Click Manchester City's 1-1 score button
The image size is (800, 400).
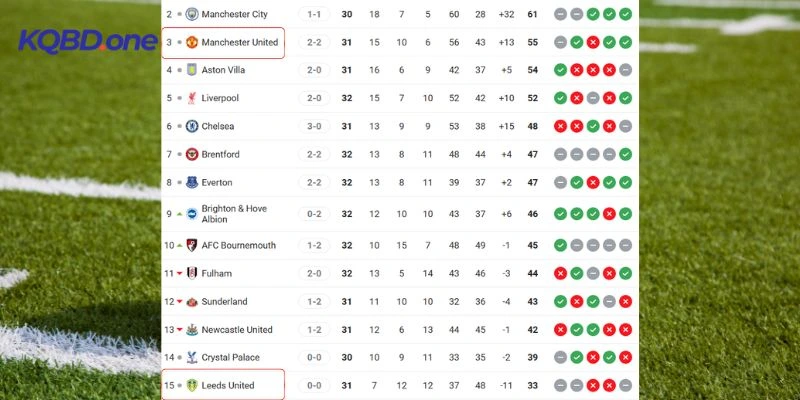coord(315,14)
